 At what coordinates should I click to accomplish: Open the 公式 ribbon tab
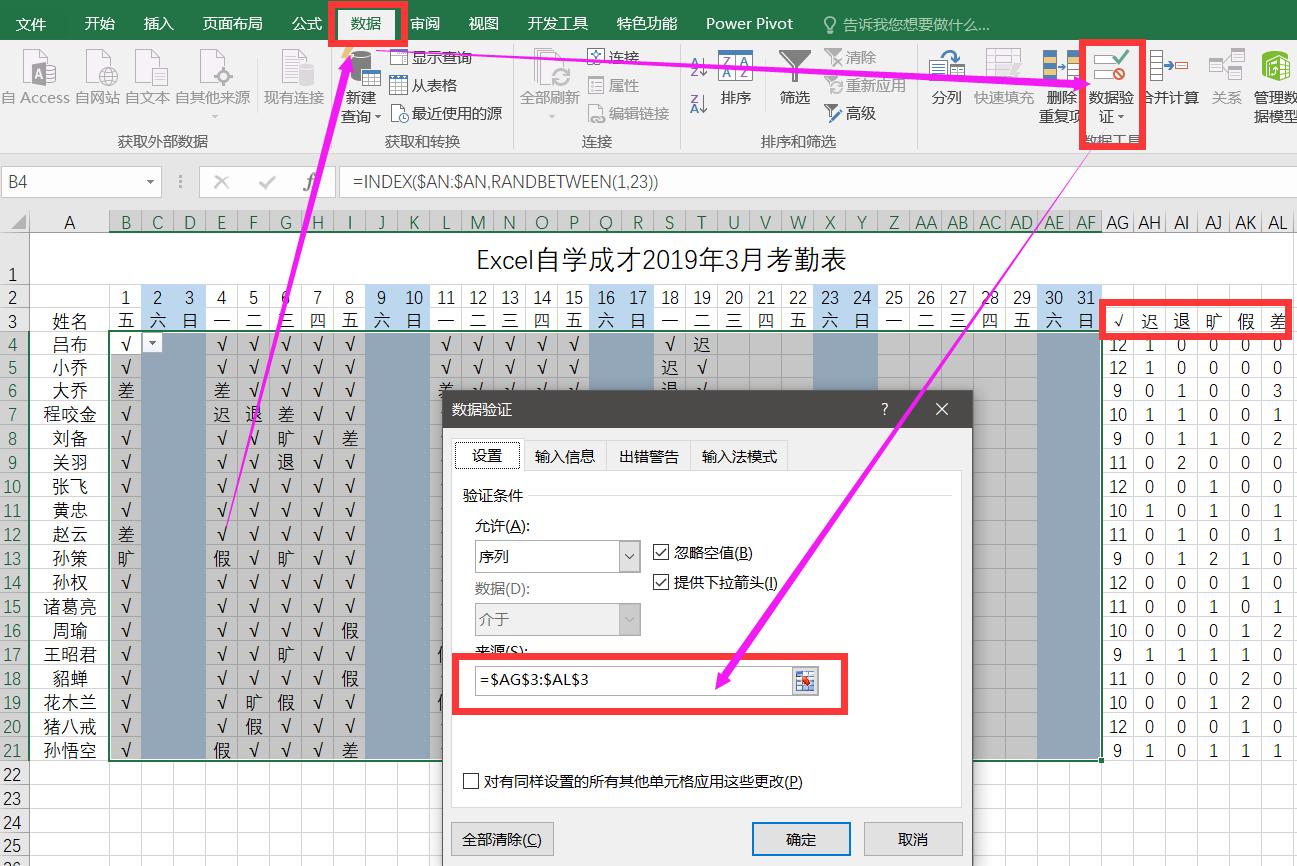point(306,22)
